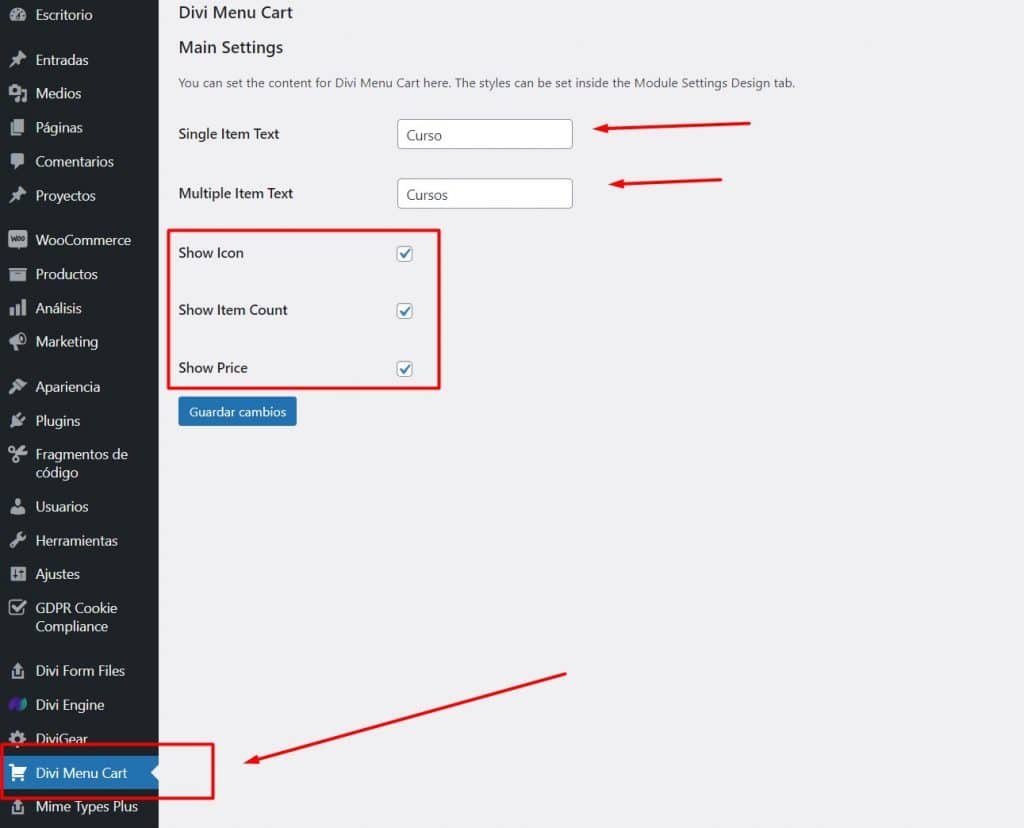Click the Guardar cambios button
The height and width of the screenshot is (828, 1024).
pyautogui.click(x=237, y=411)
